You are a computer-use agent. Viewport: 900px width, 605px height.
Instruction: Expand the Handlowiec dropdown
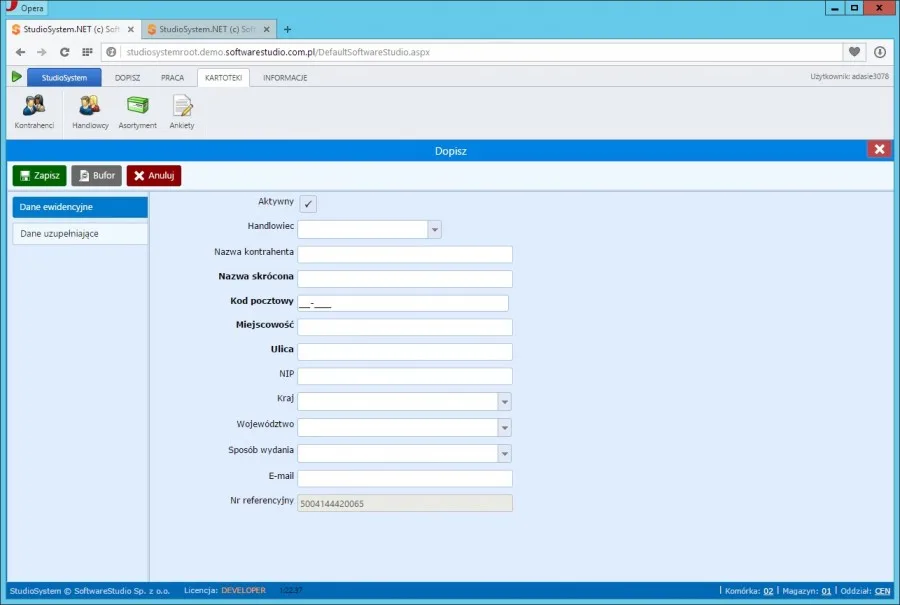click(x=435, y=230)
